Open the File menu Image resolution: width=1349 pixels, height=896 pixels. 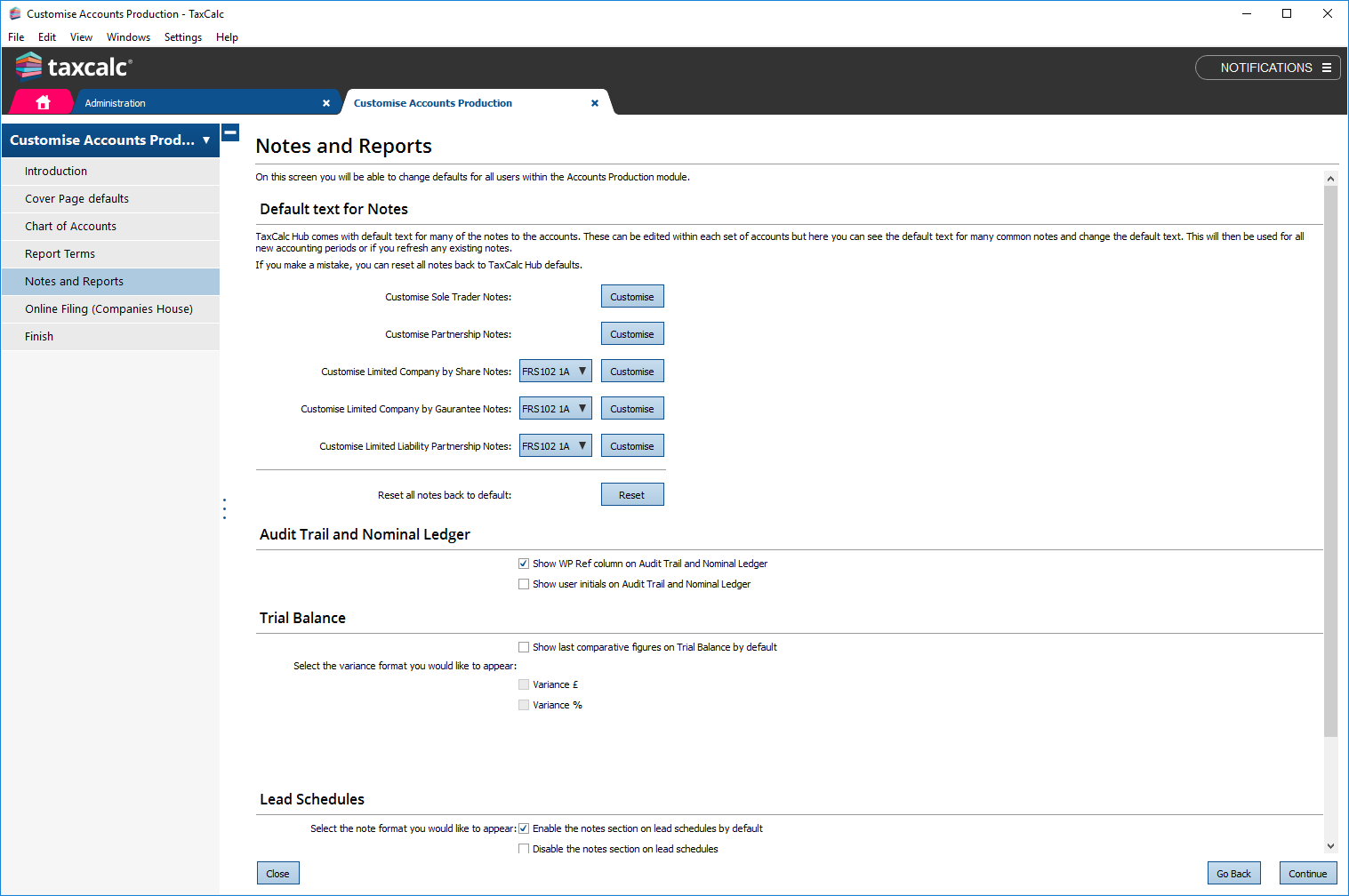(x=16, y=37)
